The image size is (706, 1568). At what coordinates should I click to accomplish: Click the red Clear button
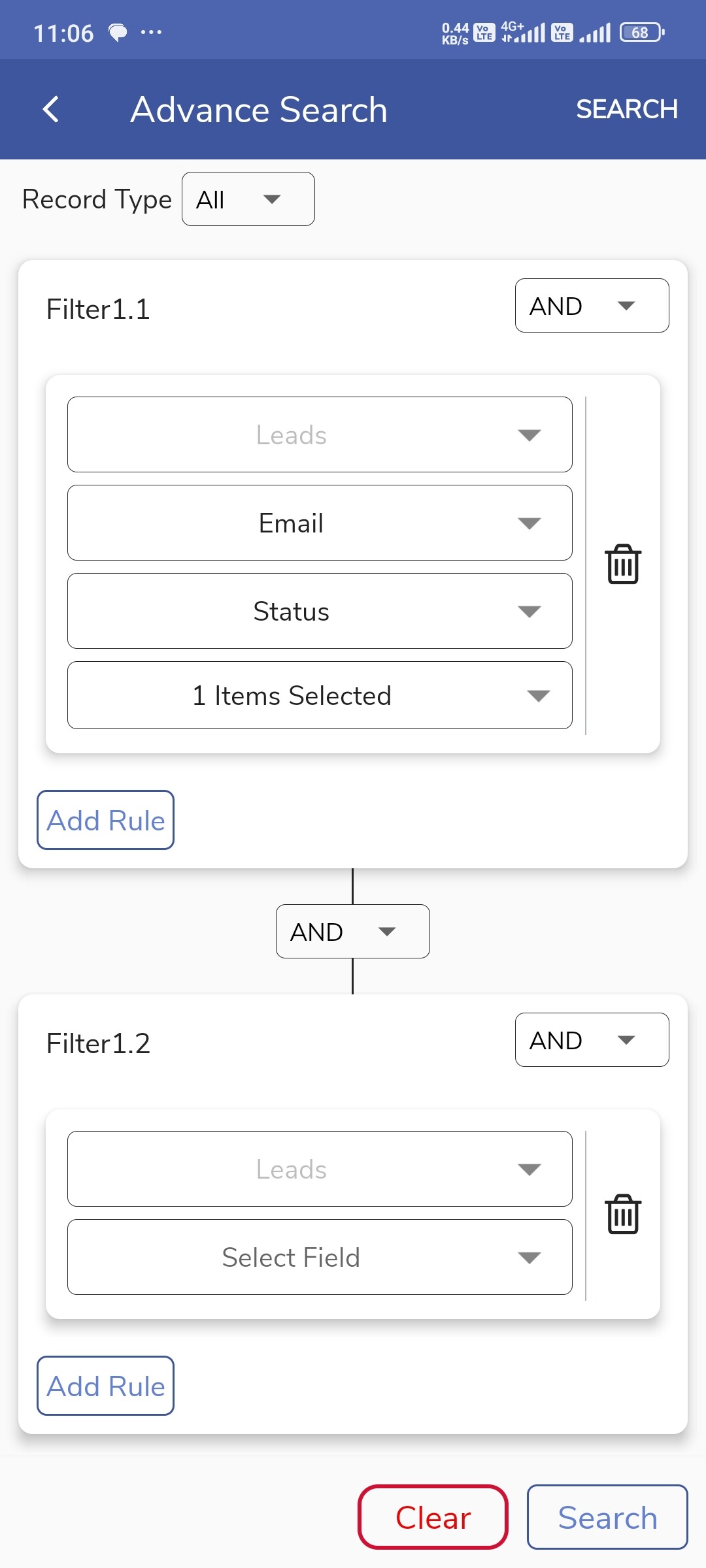pos(433,1517)
